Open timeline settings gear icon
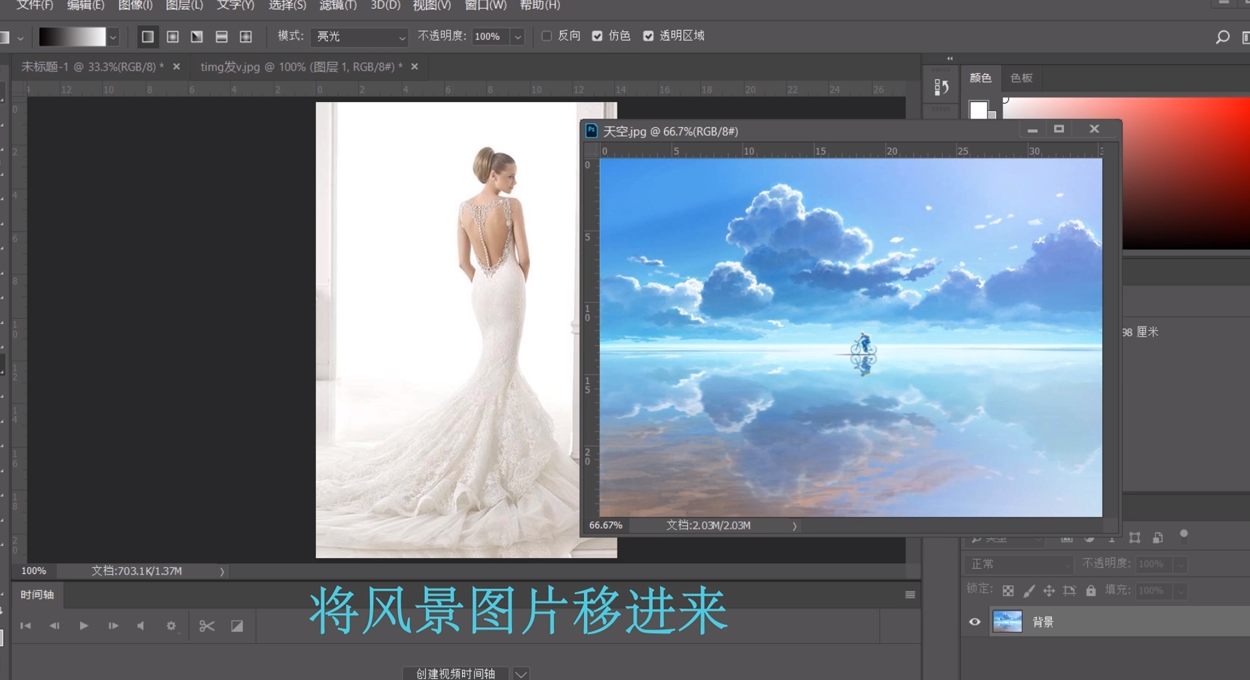The image size is (1250, 680). pos(172,626)
